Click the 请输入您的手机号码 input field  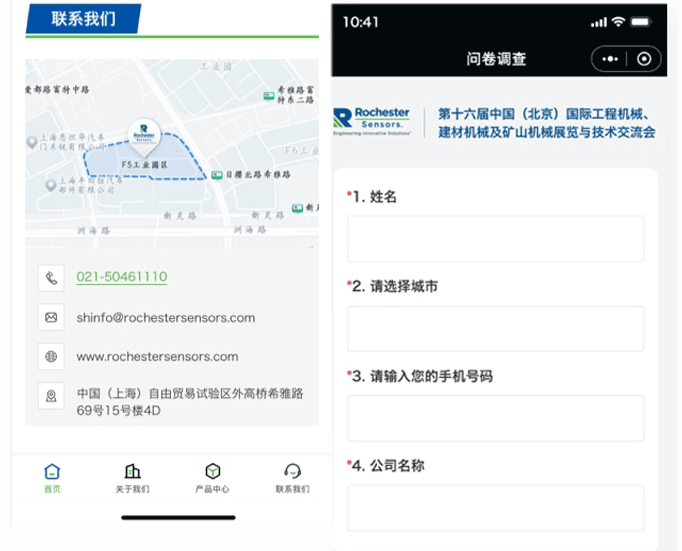[495, 418]
